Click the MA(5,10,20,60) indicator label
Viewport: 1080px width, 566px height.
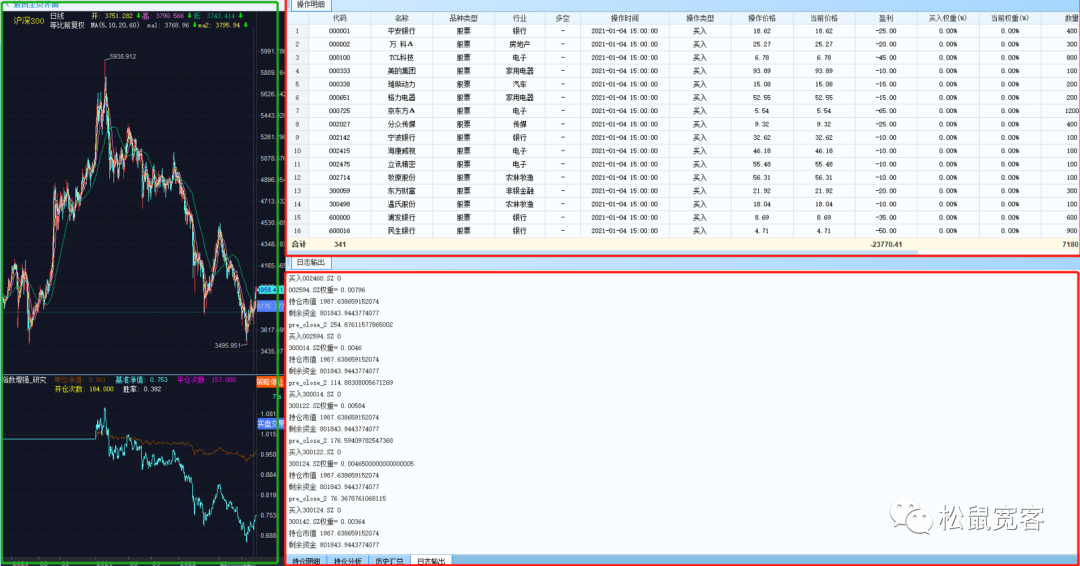point(115,25)
